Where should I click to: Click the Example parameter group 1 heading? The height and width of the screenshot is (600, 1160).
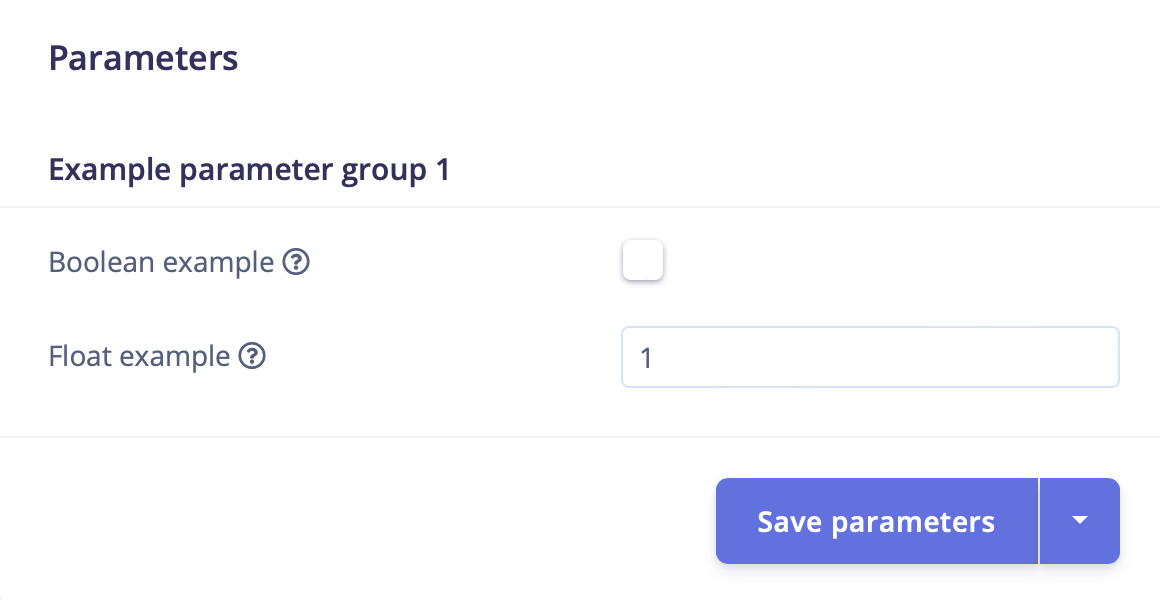click(249, 170)
